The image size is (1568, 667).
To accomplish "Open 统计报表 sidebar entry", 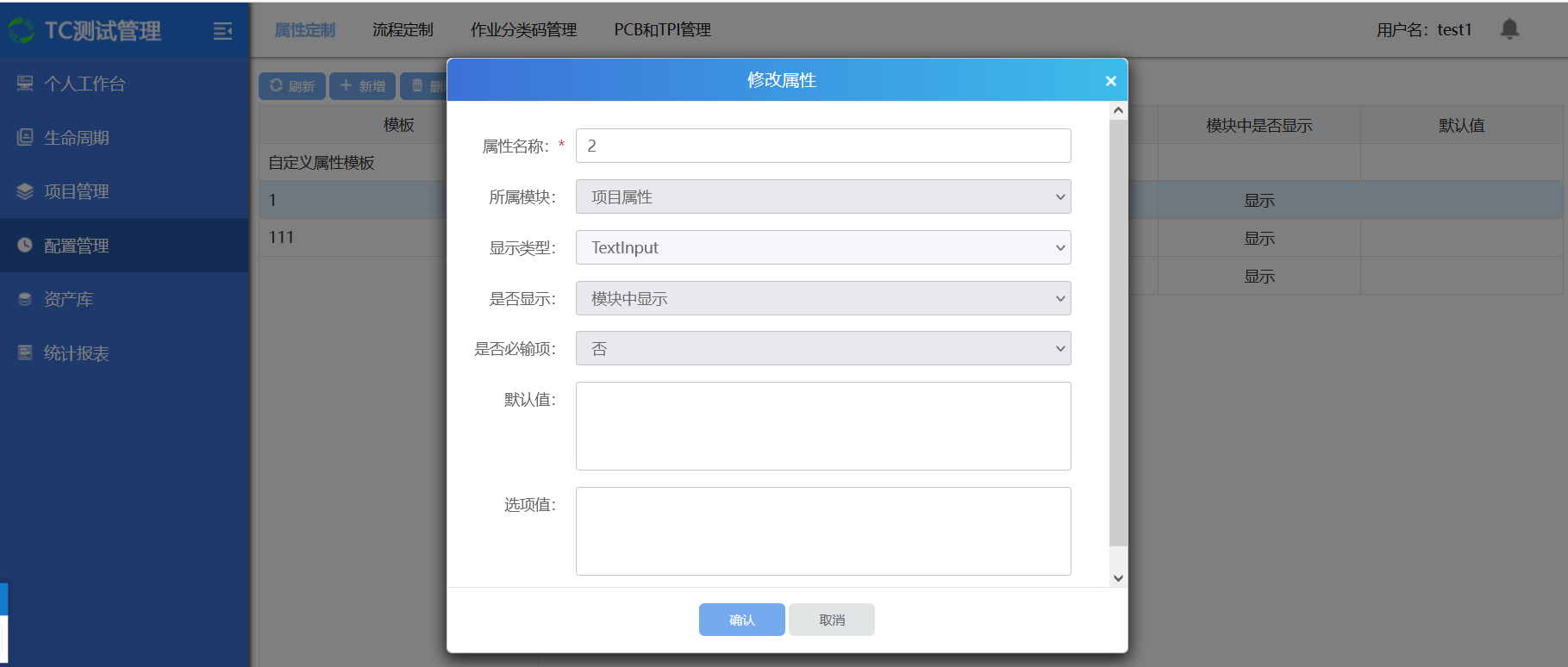I will coord(76,353).
